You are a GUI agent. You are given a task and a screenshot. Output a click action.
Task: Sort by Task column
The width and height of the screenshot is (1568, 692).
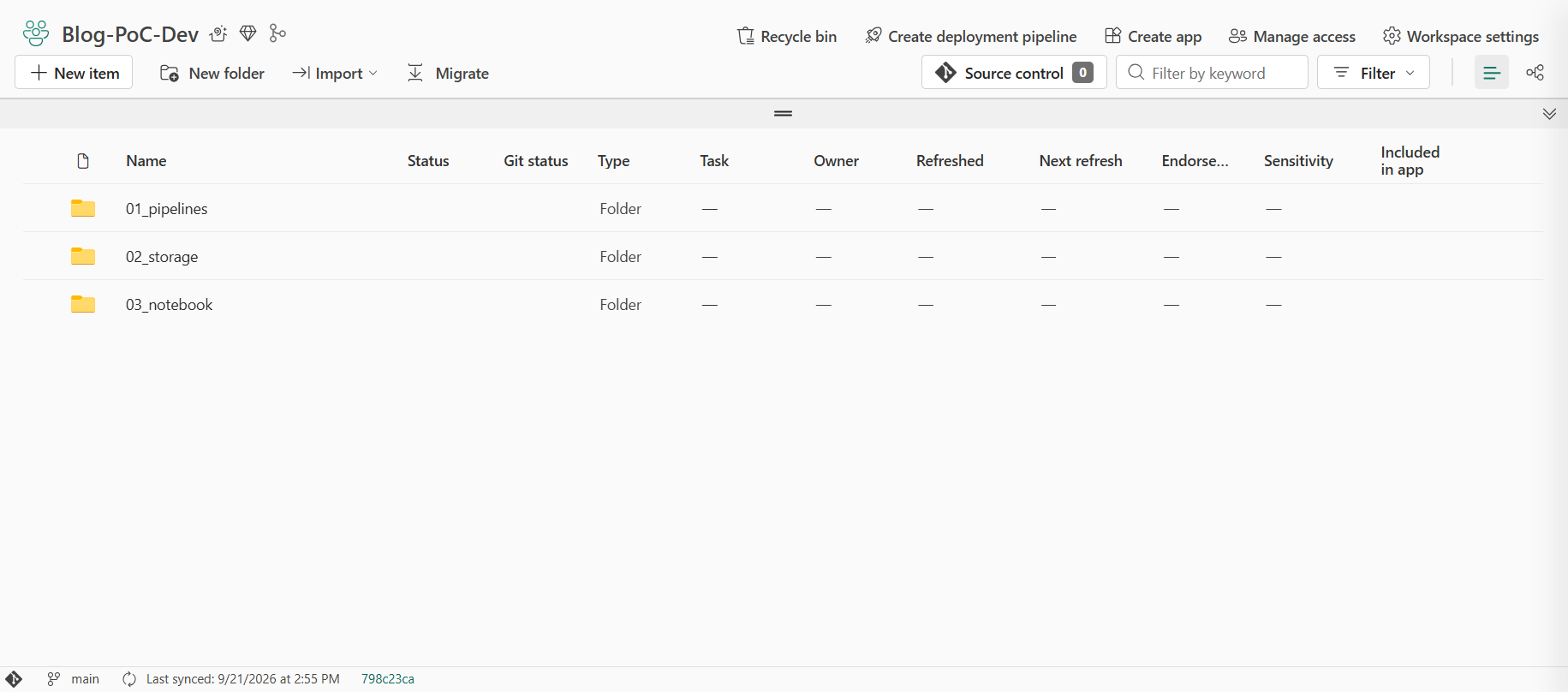click(x=714, y=161)
